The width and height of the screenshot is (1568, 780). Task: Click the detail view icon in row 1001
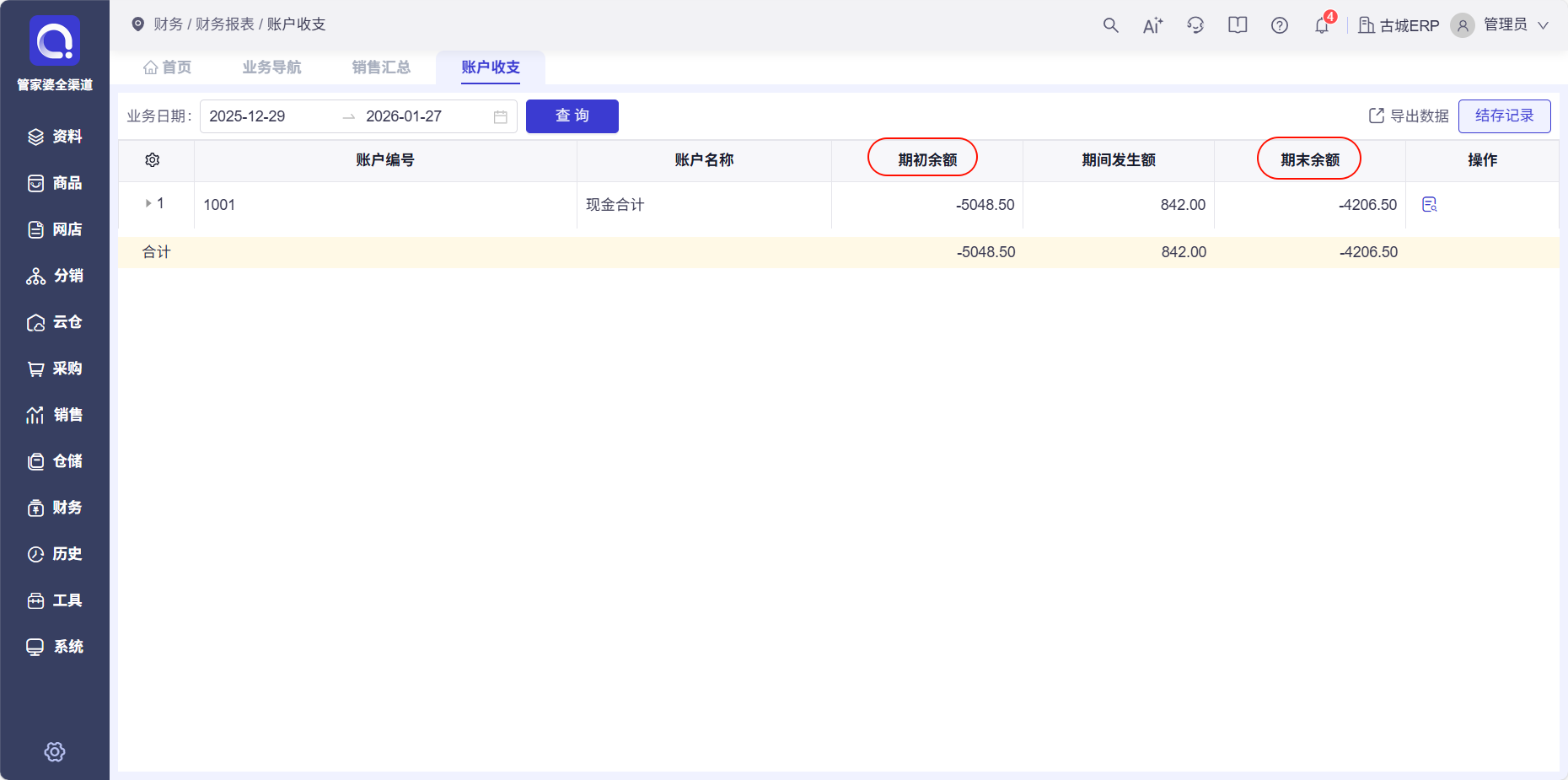[1429, 204]
